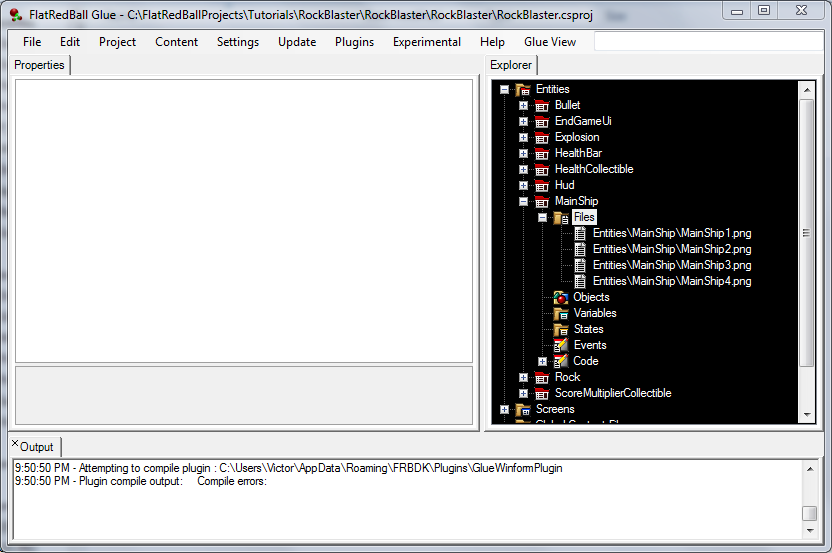Click the MainShip2.png file icon
The image size is (832, 553).
point(580,249)
